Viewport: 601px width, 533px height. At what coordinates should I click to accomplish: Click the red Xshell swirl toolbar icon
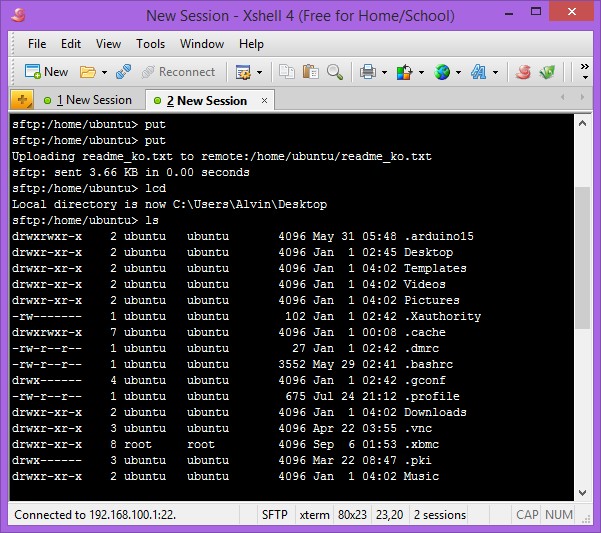523,72
